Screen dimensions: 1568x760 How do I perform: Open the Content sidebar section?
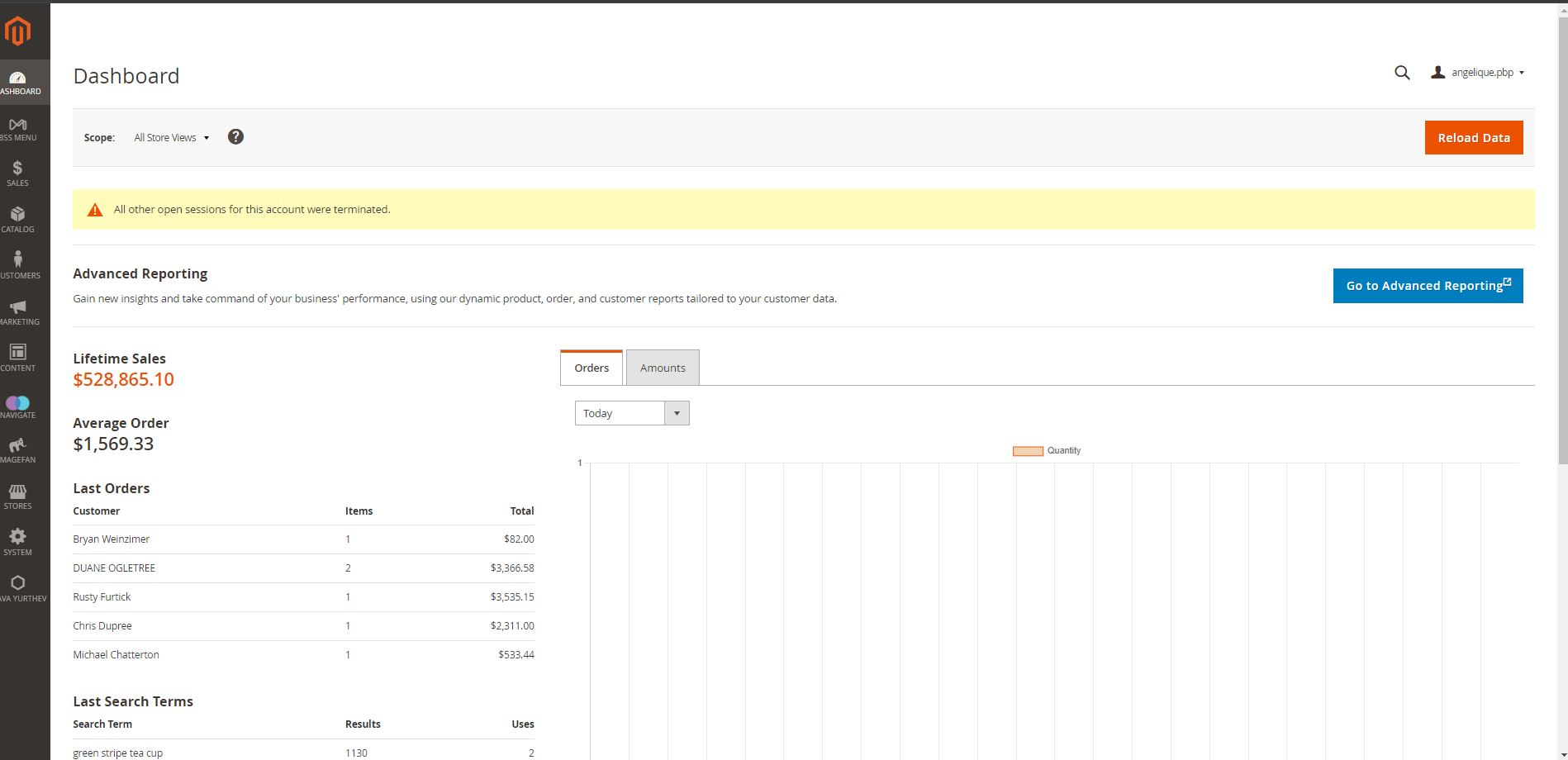tap(17, 359)
